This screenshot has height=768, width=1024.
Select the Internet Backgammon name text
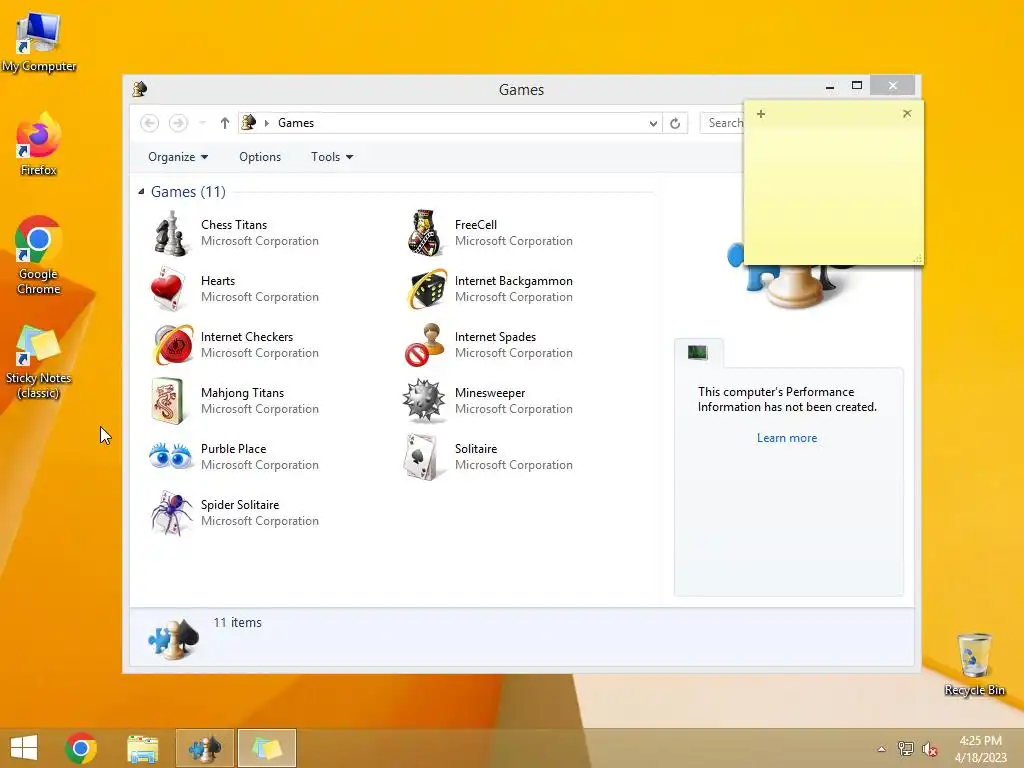point(513,281)
